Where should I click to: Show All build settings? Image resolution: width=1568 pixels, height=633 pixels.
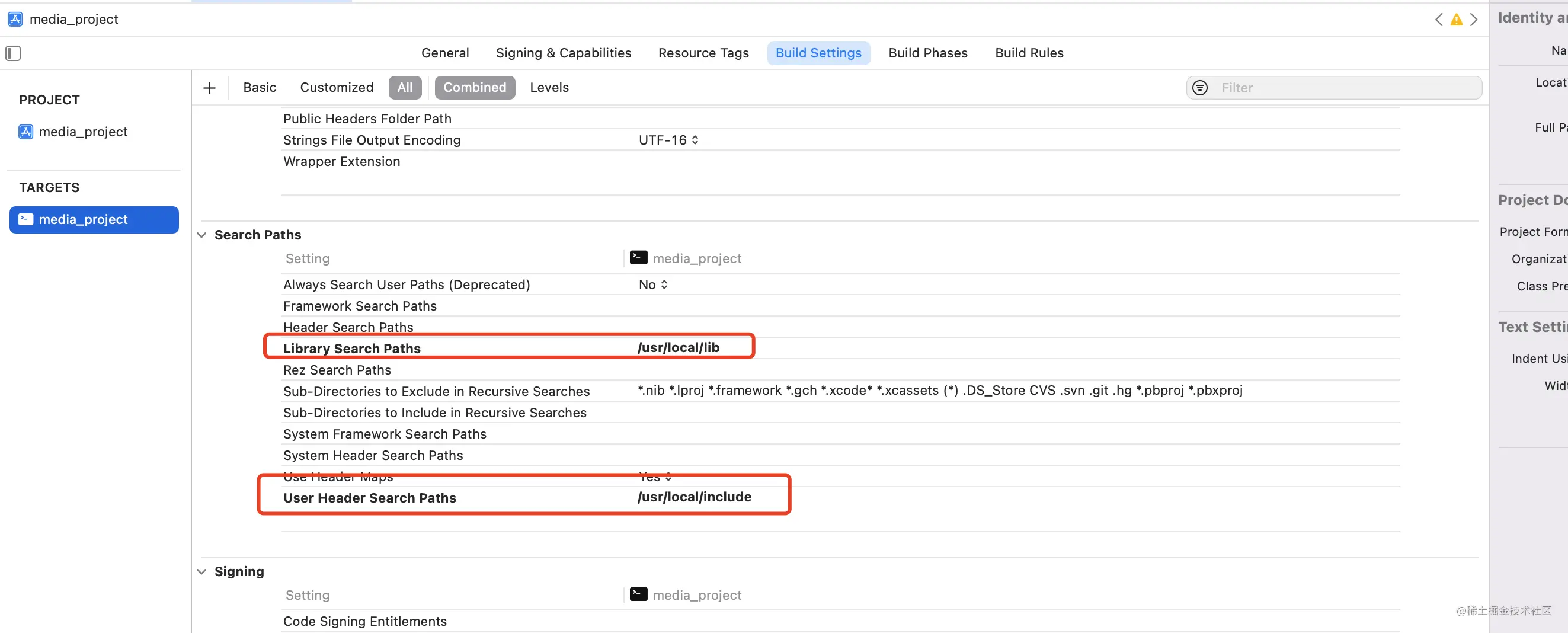click(x=405, y=87)
